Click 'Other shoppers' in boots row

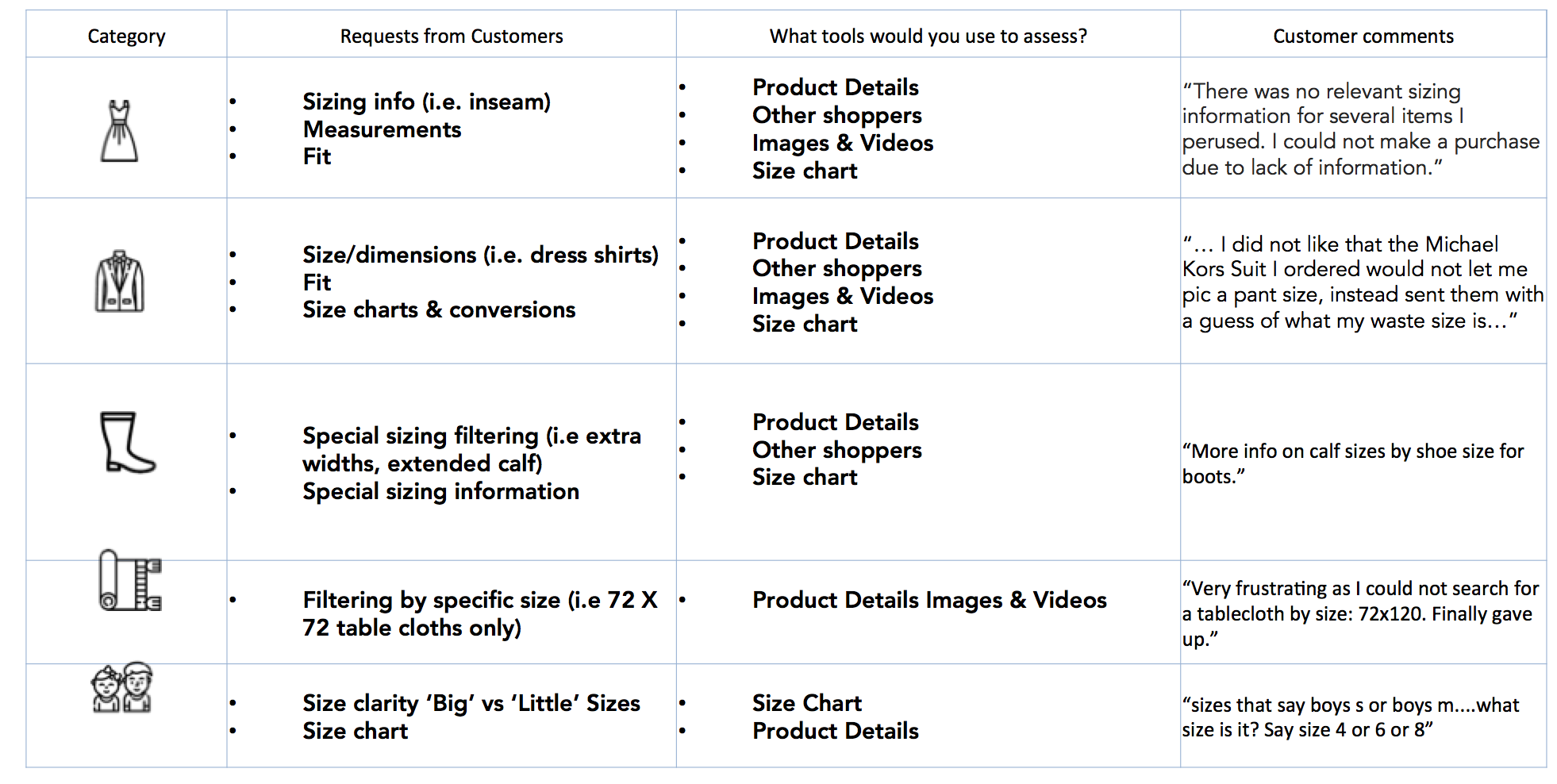click(x=837, y=450)
